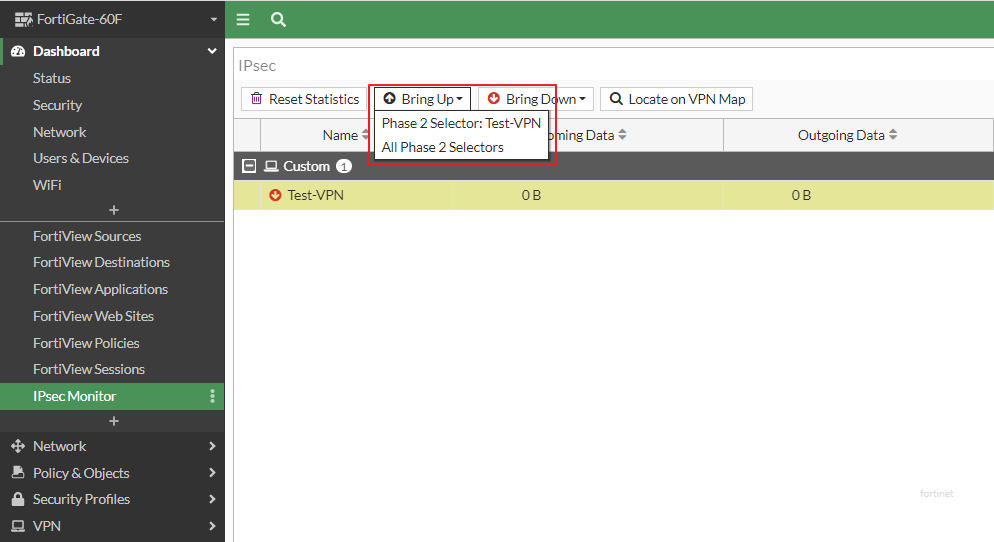994x542 pixels.
Task: Expand the Network menu chevron
Action: point(212,446)
